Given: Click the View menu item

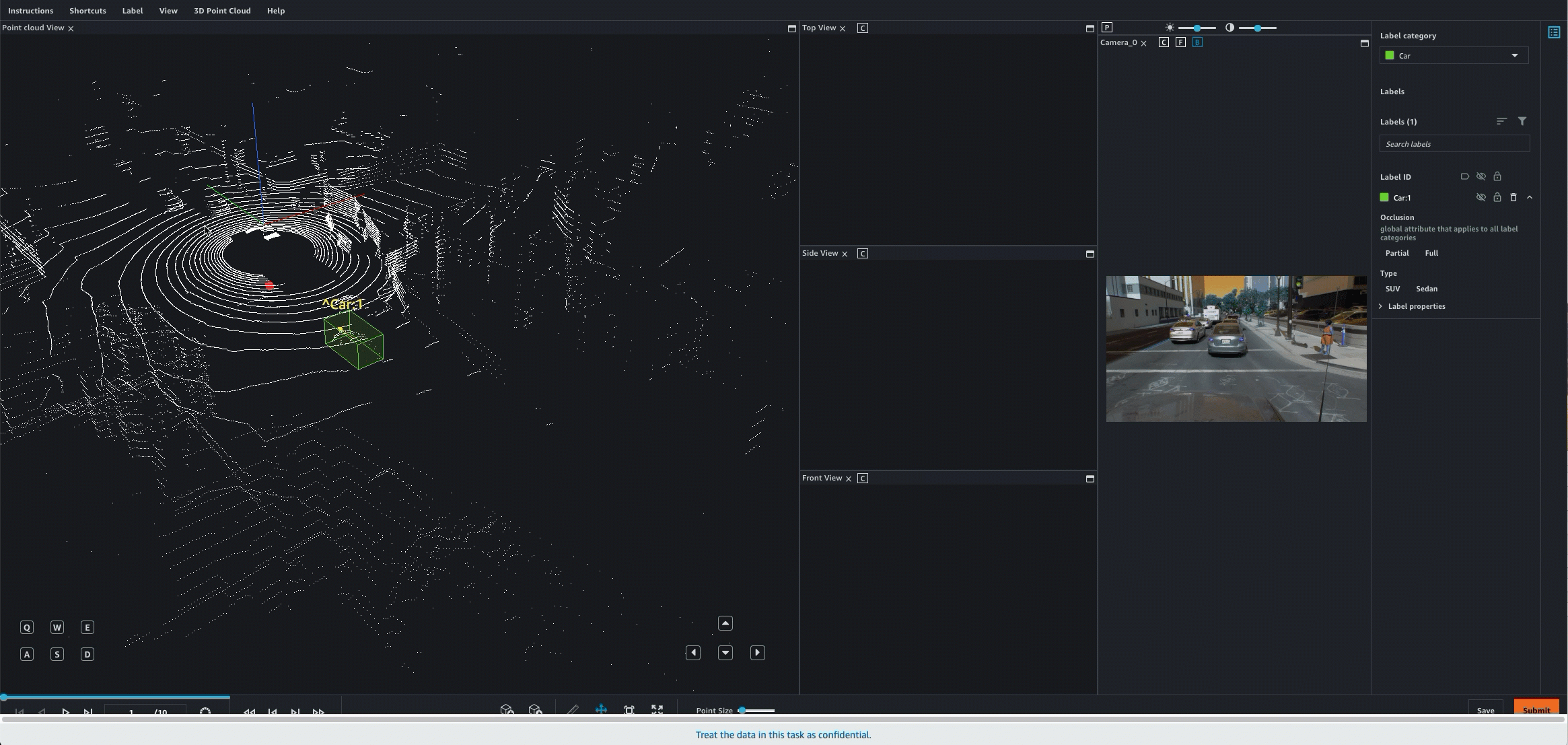Looking at the screenshot, I should (168, 11).
